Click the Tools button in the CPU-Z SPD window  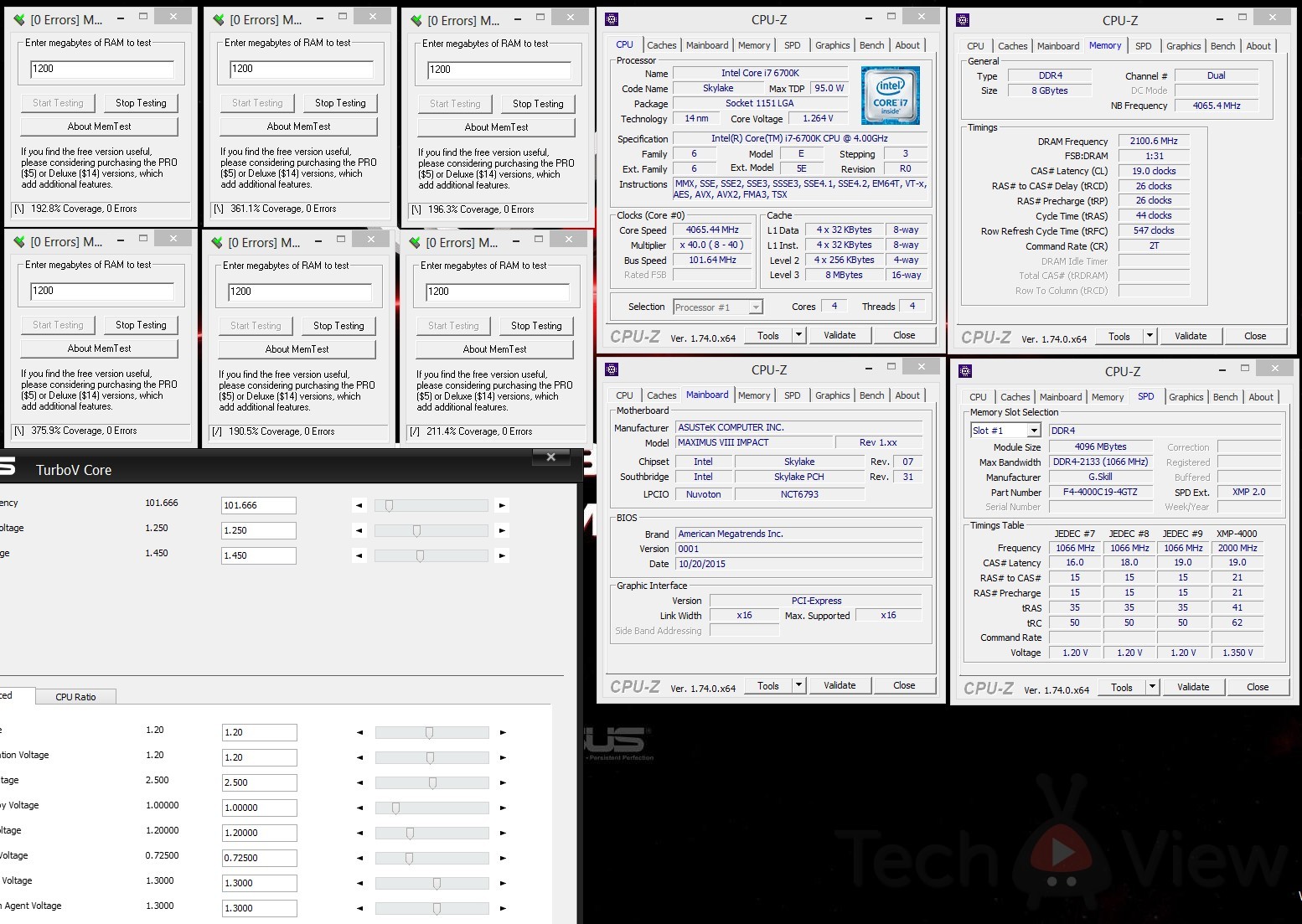coord(1121,687)
